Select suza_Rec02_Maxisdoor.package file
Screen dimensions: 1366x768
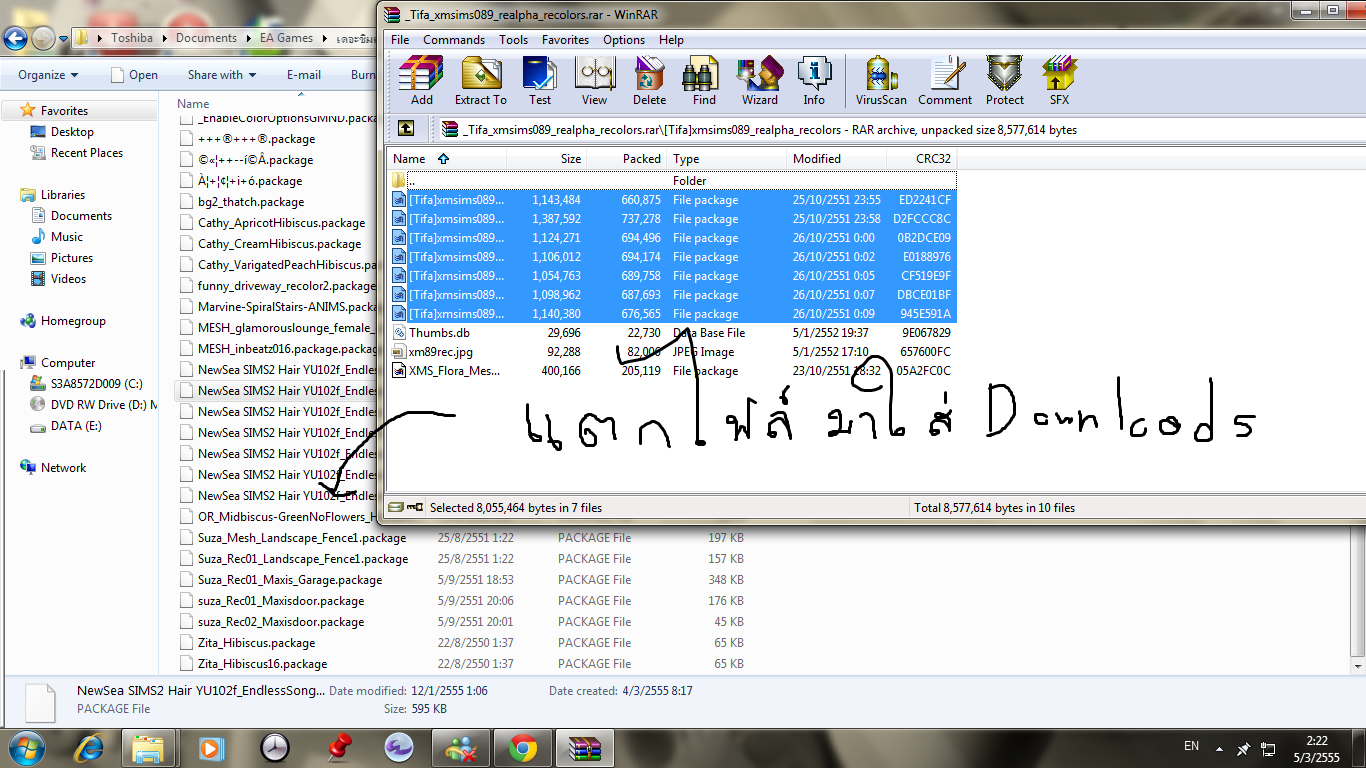point(281,622)
